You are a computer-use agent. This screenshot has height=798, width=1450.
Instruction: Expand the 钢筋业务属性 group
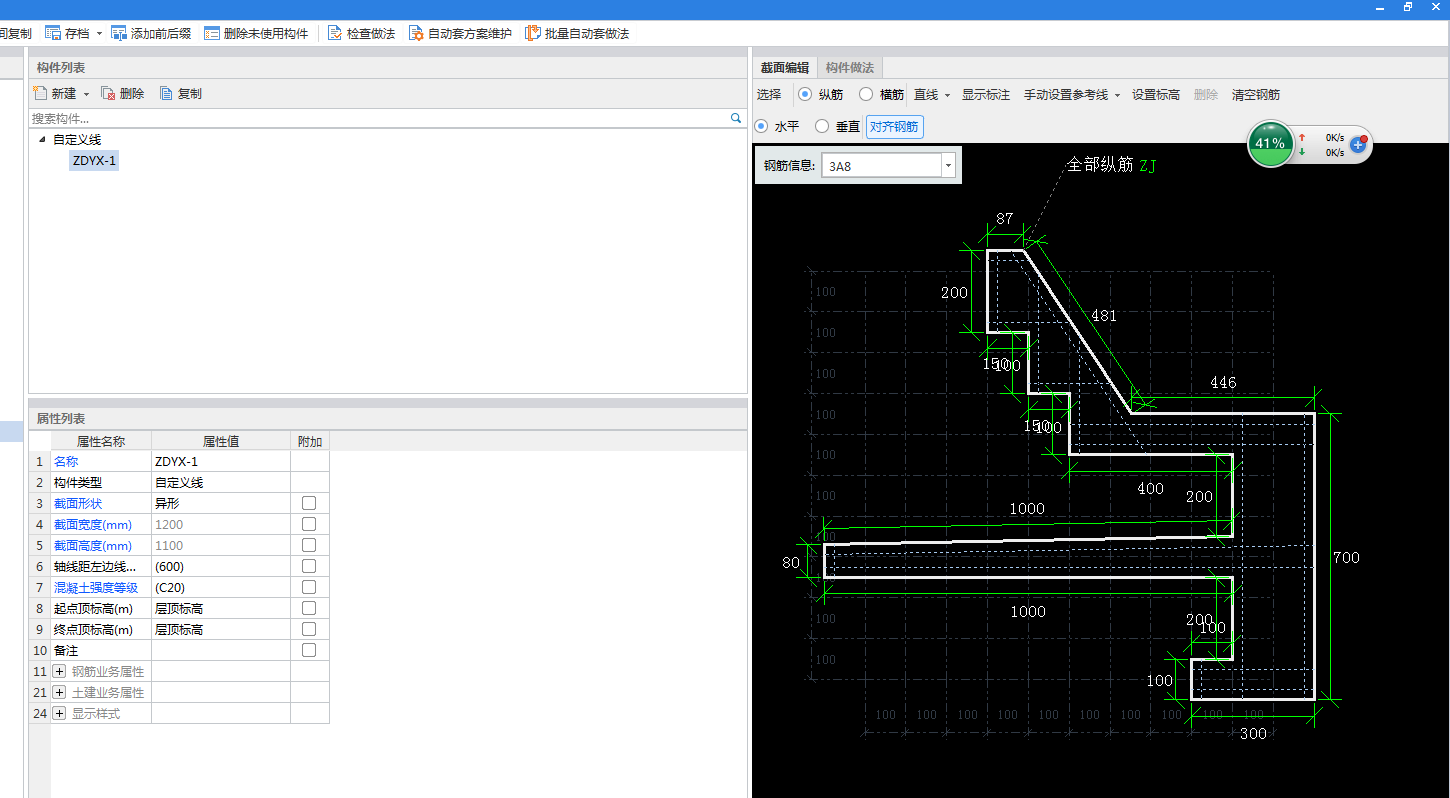pos(59,672)
